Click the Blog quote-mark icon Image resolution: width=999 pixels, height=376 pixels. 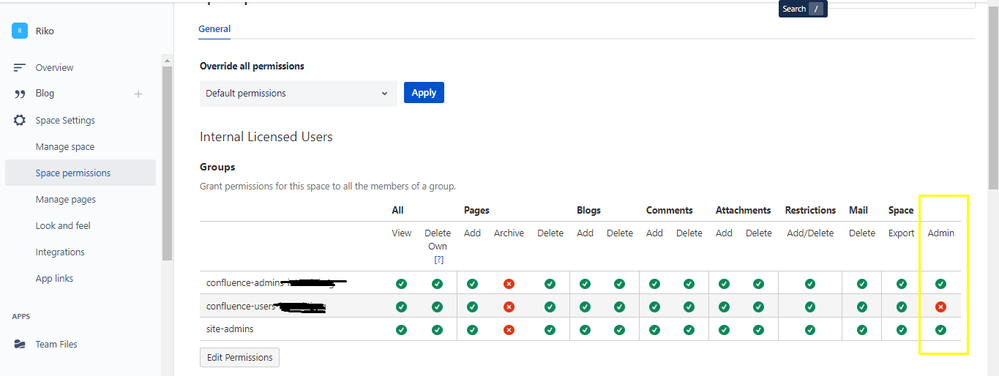click(x=20, y=94)
